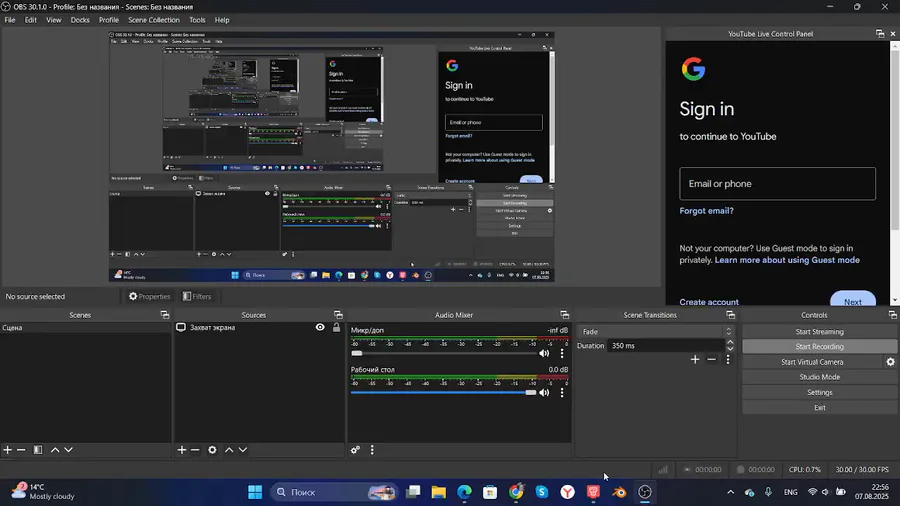The width and height of the screenshot is (900, 506).
Task: Open Windows Start menu
Action: click(x=255, y=492)
